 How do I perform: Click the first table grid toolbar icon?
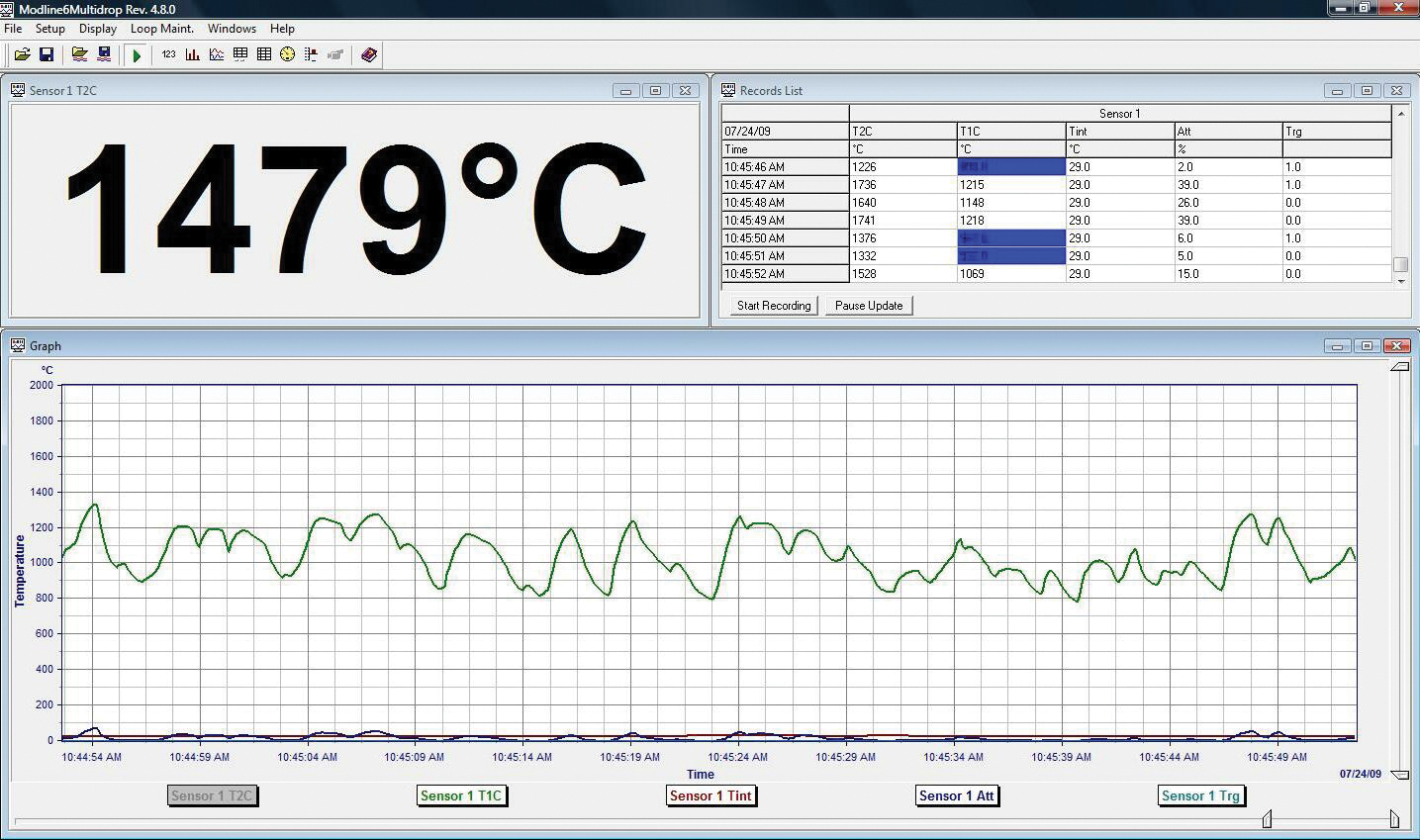(x=240, y=54)
